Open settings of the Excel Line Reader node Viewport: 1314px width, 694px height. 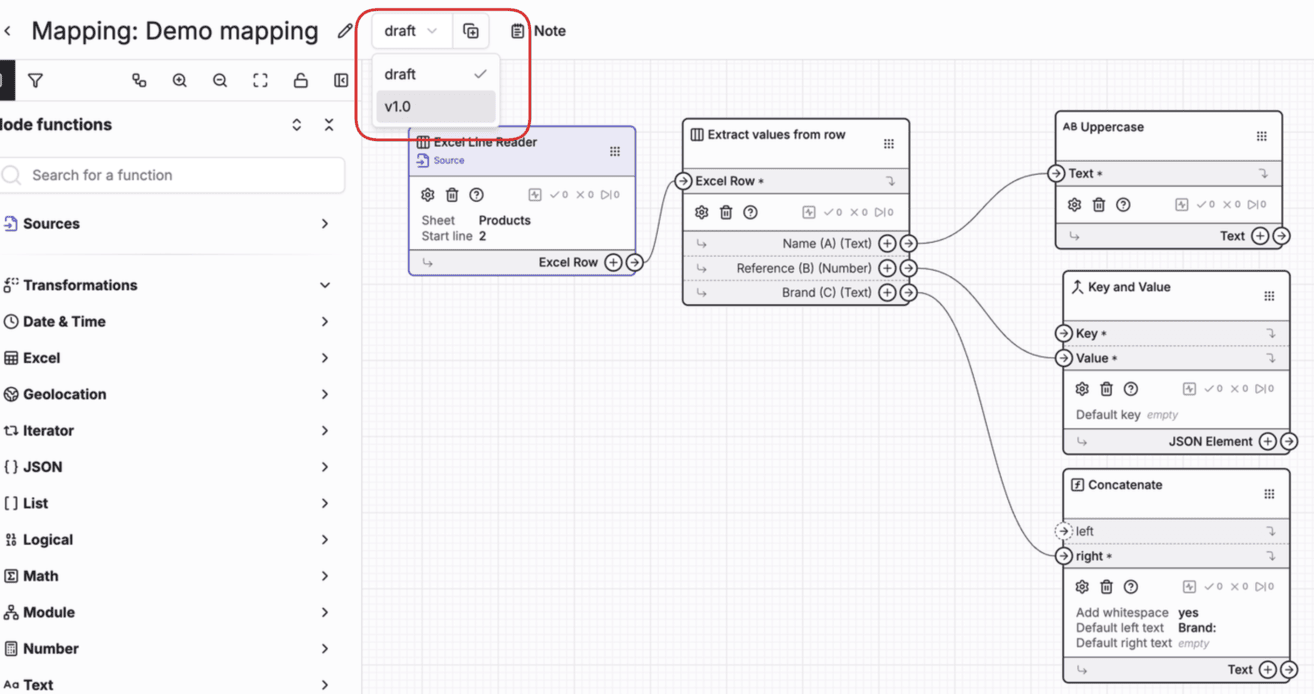tap(428, 195)
